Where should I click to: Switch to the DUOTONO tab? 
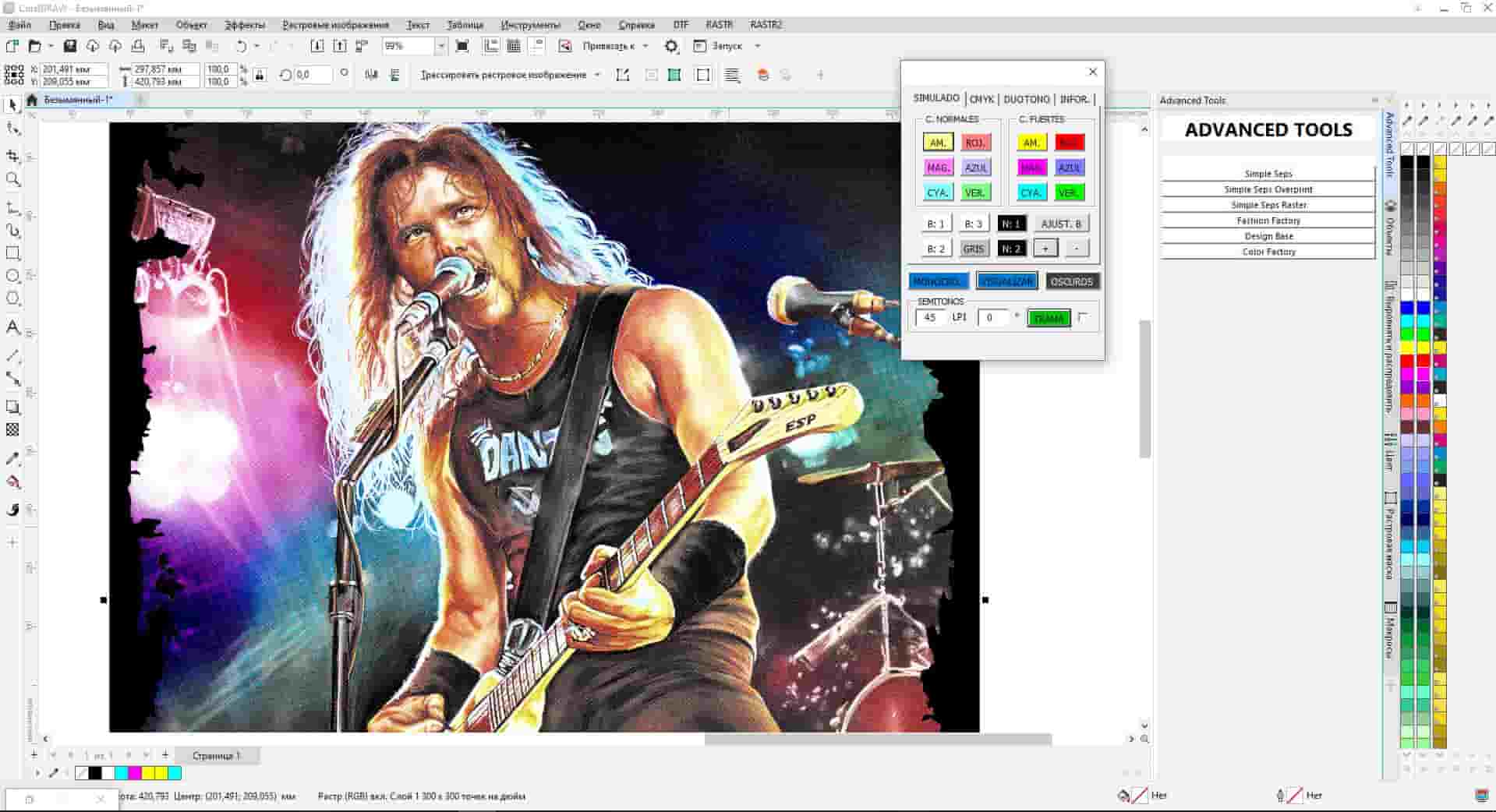pyautogui.click(x=1027, y=99)
